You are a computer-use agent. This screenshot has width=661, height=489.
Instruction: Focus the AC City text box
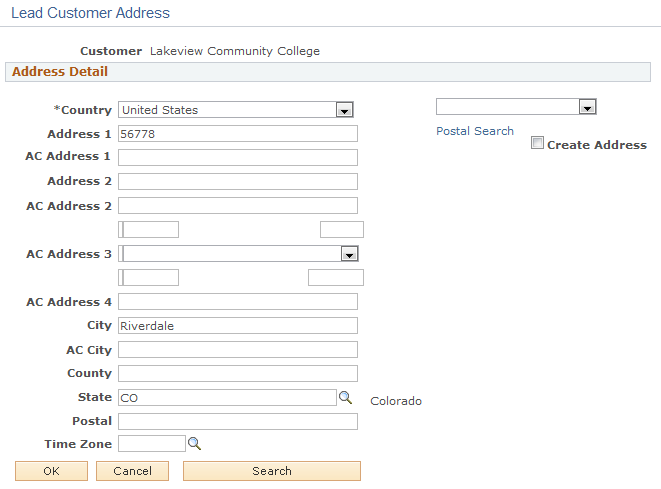(x=237, y=350)
